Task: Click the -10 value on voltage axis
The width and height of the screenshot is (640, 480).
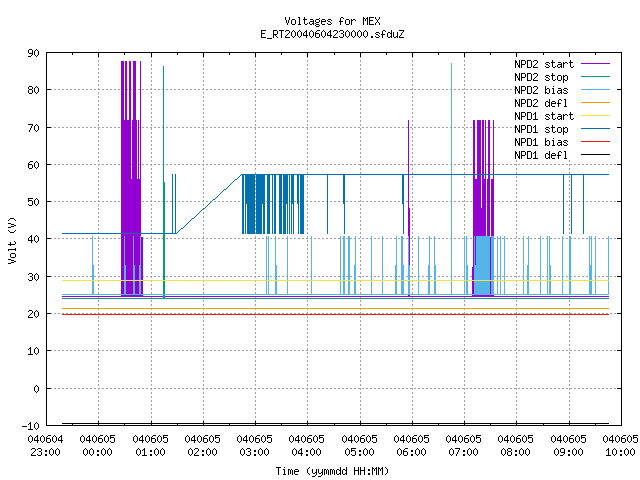Action: coord(31,426)
